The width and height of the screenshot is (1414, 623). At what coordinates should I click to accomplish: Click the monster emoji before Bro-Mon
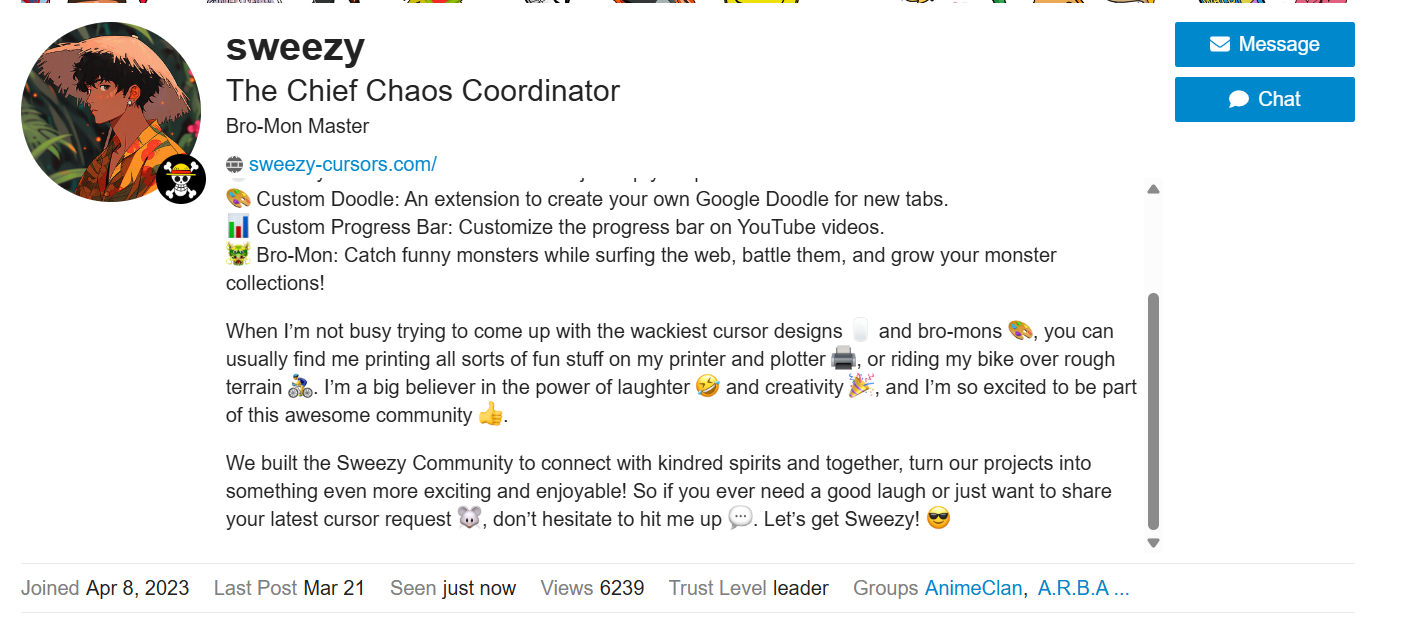tap(238, 255)
